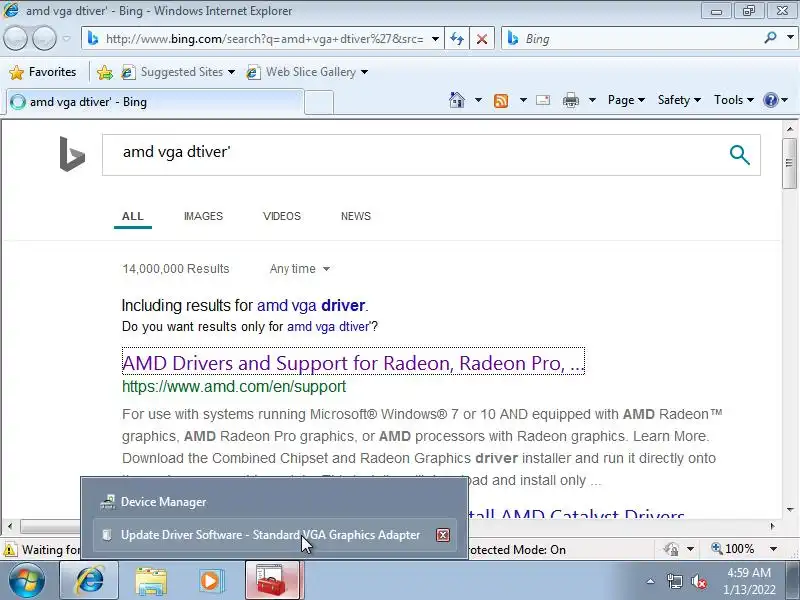Click the amd.com/en/support green URL

[x=234, y=387]
